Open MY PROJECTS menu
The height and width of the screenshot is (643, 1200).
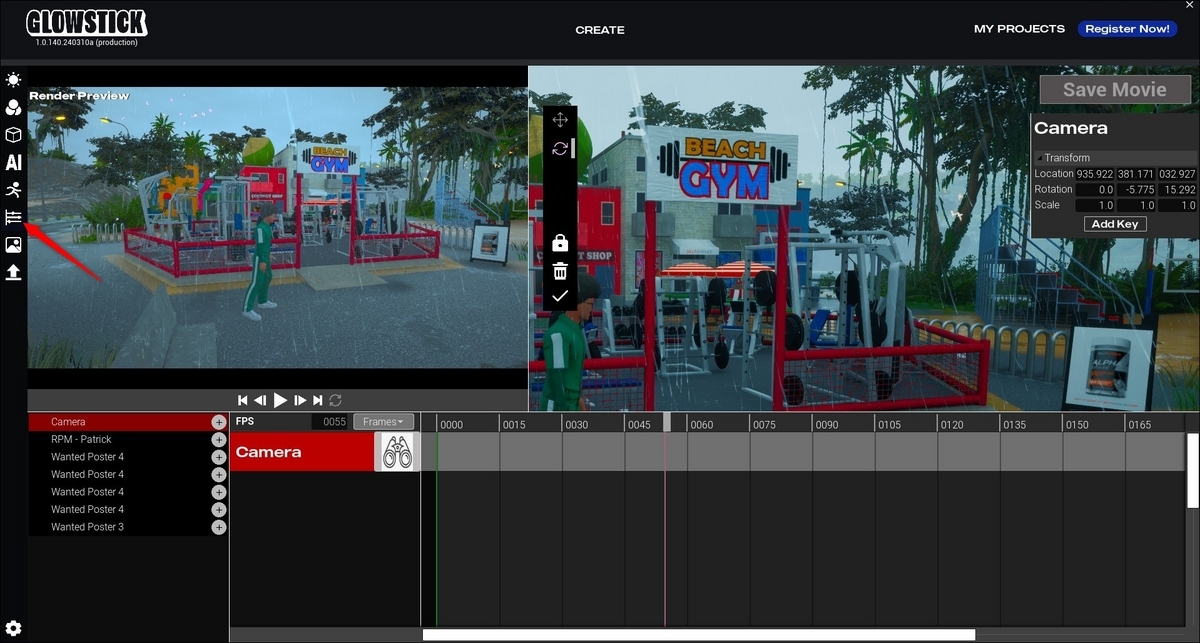tap(1019, 29)
